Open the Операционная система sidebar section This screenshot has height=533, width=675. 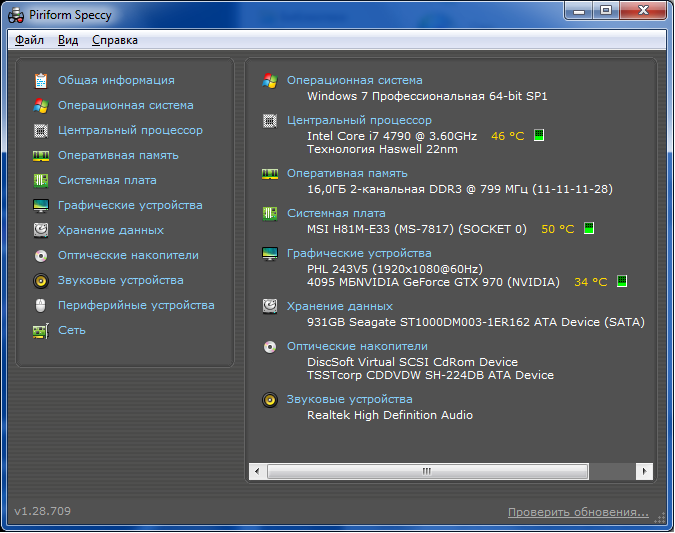[126, 105]
